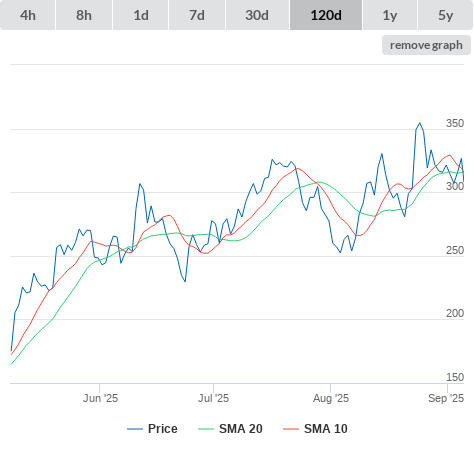Click the 350 price axis value
The width and height of the screenshot is (474, 455).
pyautogui.click(x=455, y=123)
